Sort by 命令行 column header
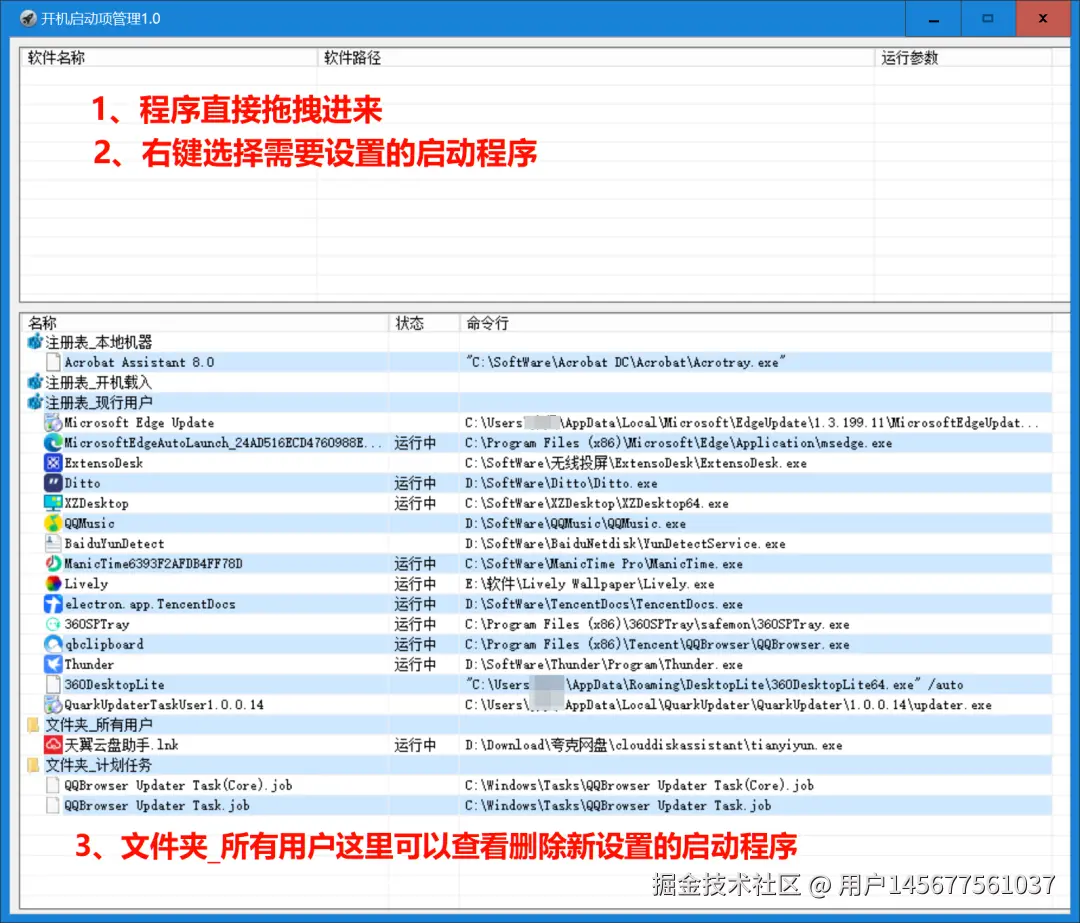The image size is (1080, 923). 756,322
